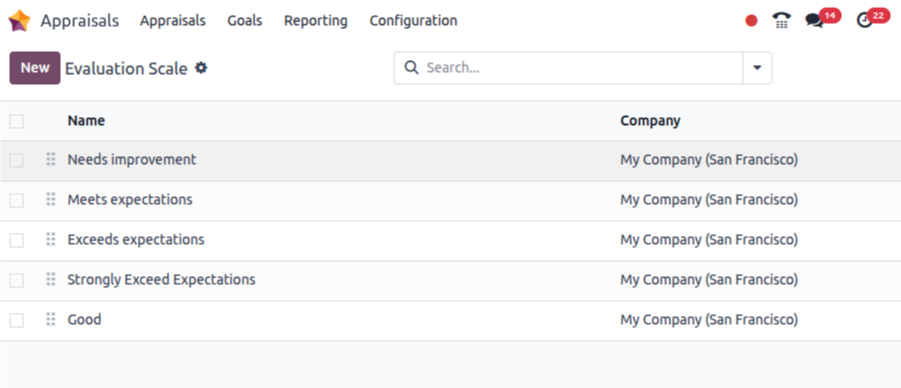
Task: Click the magnifier search icon
Action: click(x=411, y=68)
